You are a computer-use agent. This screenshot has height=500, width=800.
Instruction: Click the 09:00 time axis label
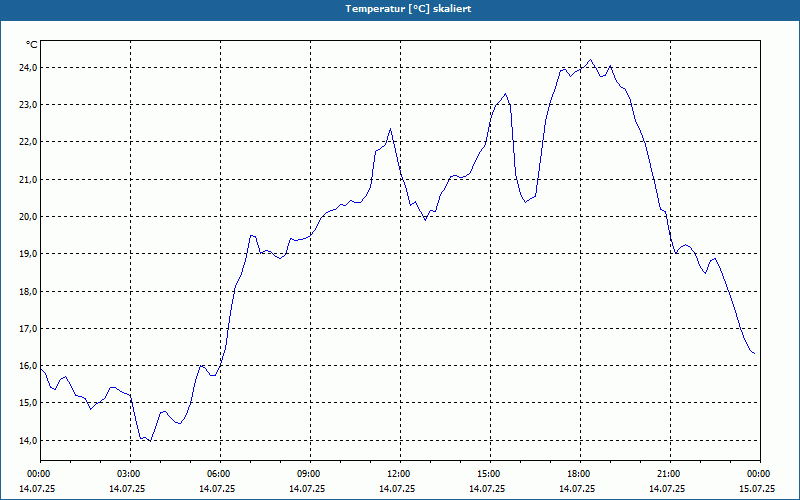[311, 474]
